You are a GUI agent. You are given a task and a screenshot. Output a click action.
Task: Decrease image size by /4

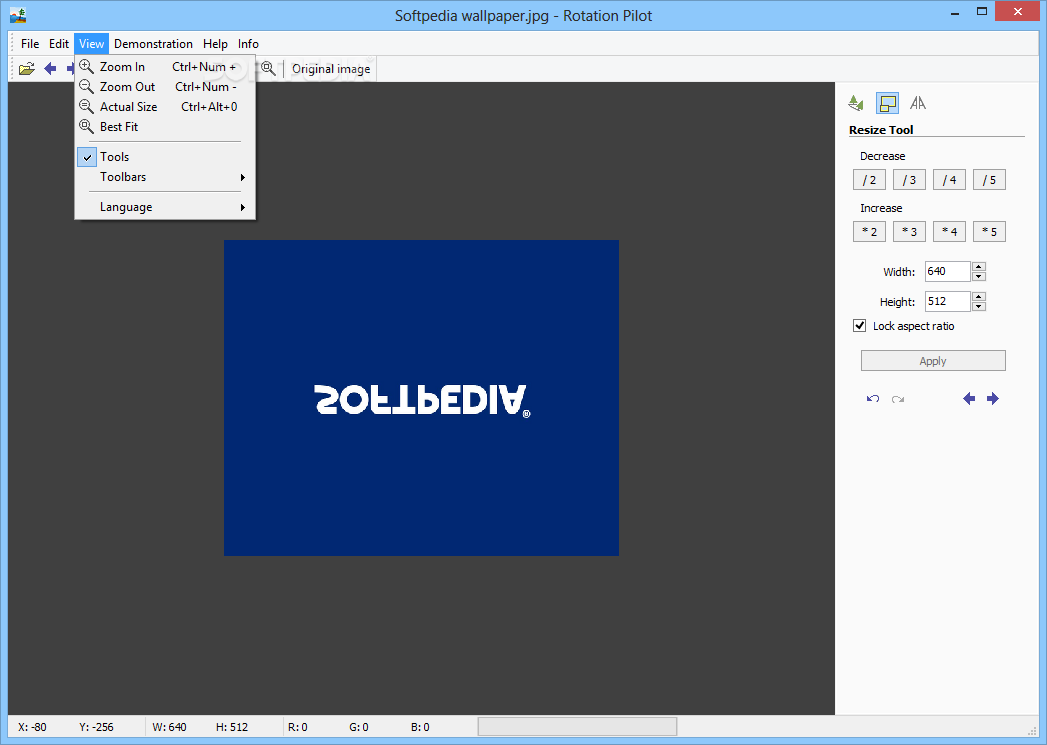pos(950,180)
